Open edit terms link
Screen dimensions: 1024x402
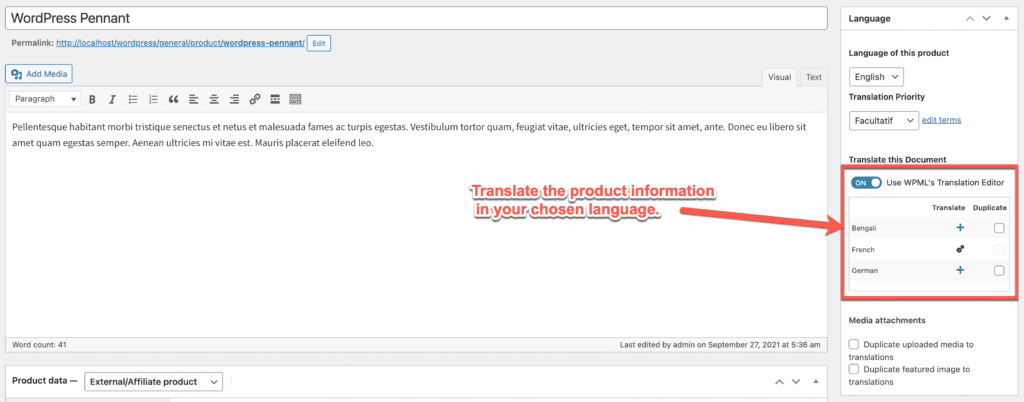(x=941, y=120)
